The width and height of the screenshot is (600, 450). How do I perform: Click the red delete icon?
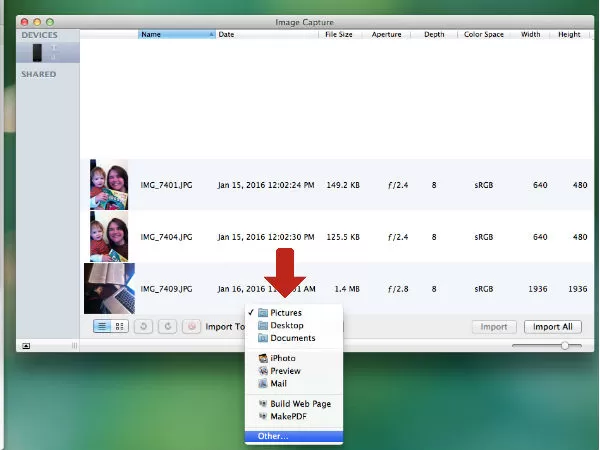(x=192, y=326)
